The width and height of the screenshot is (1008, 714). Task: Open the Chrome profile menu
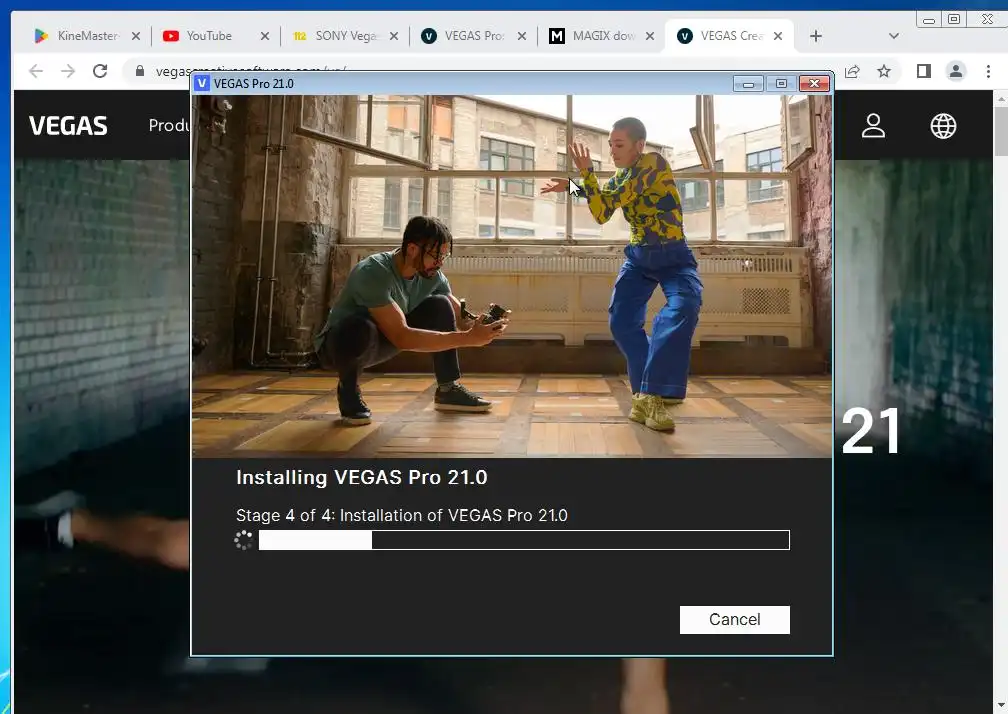[956, 71]
